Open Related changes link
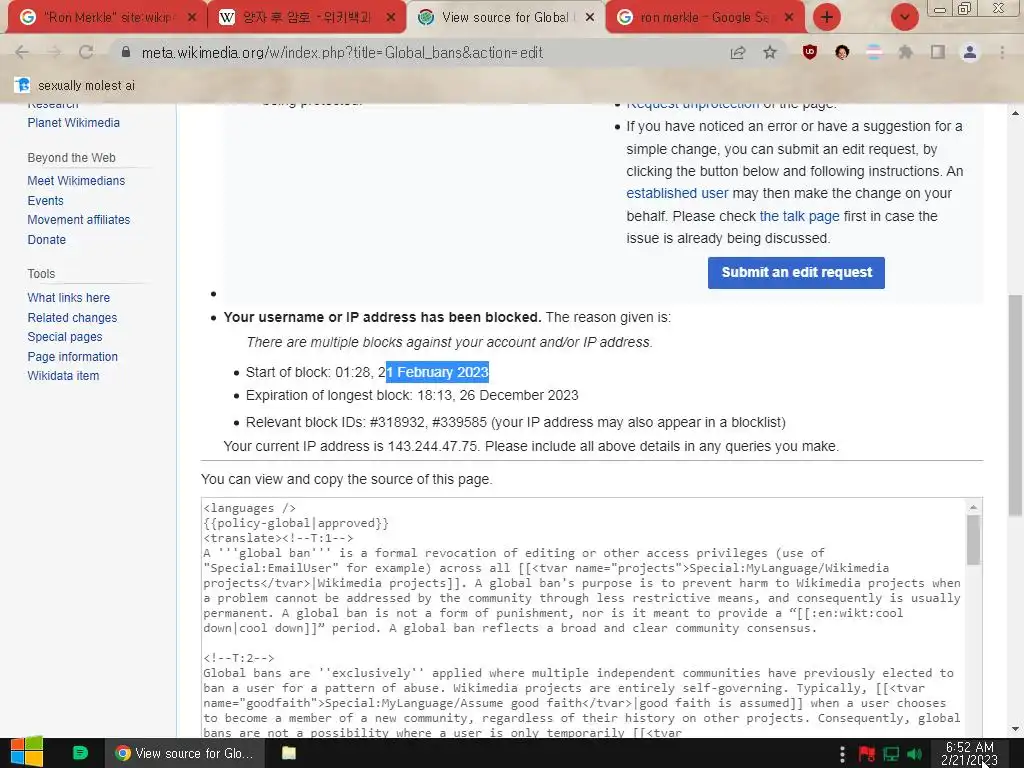The height and width of the screenshot is (768, 1024). [72, 317]
